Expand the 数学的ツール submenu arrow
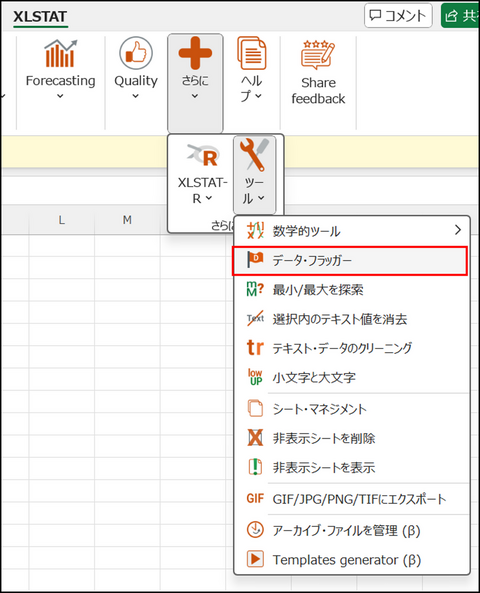 point(458,230)
